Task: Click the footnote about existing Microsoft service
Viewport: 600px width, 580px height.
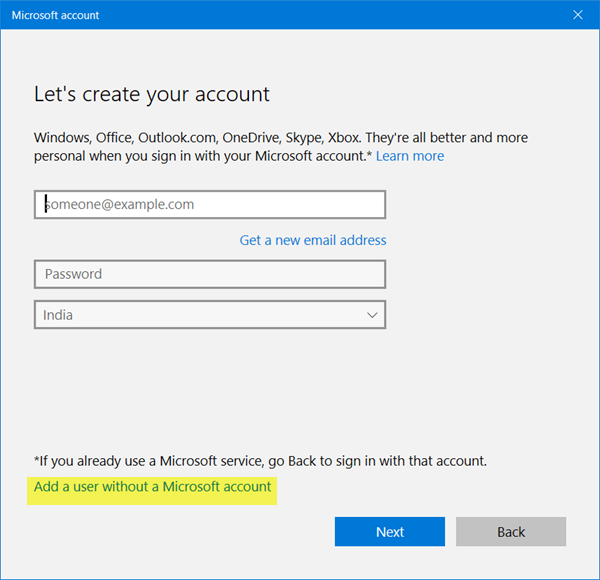Action: (x=260, y=461)
